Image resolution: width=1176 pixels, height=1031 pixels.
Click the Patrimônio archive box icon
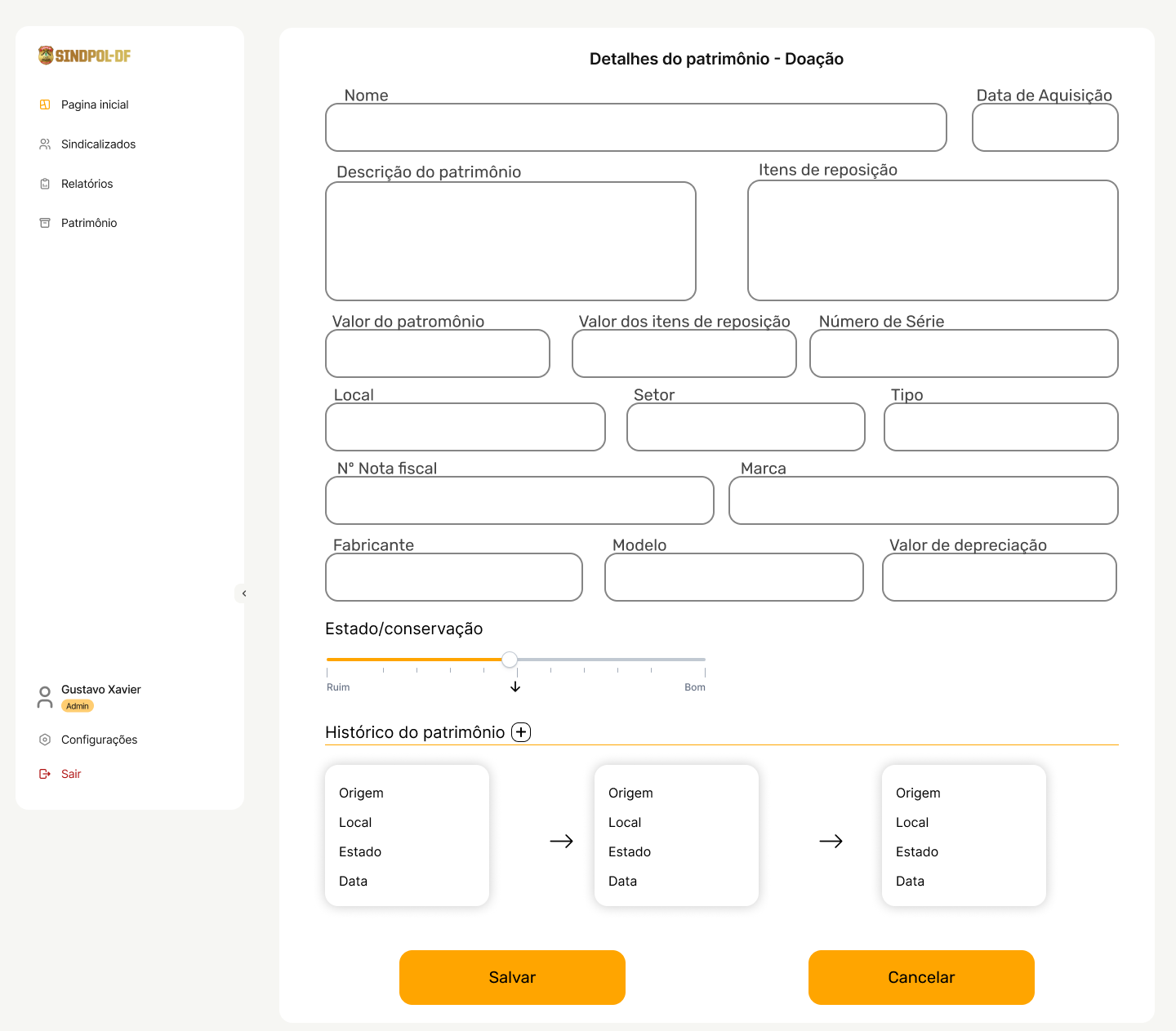tap(45, 223)
